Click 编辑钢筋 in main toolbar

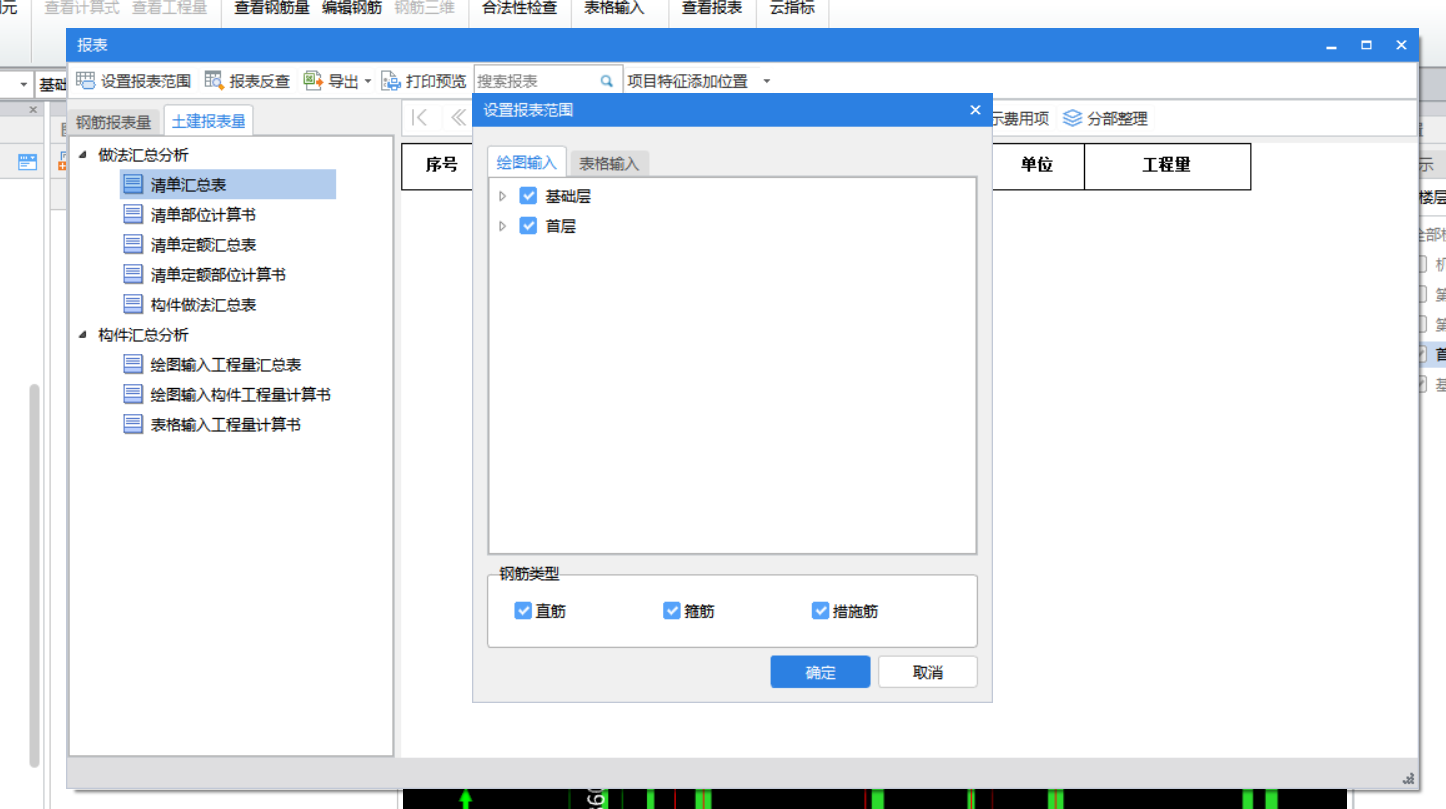click(352, 8)
